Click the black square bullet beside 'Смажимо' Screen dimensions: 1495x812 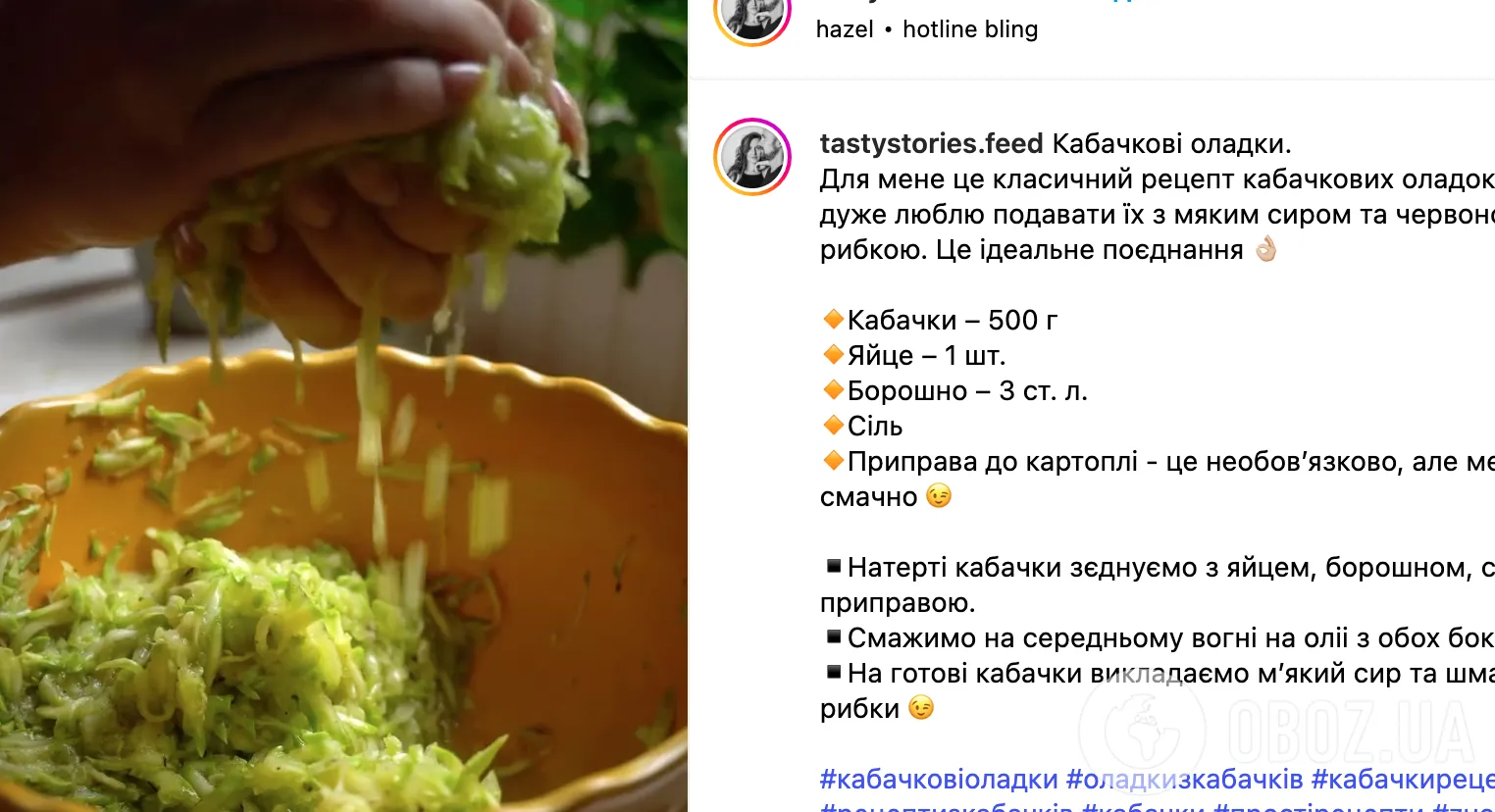point(834,636)
